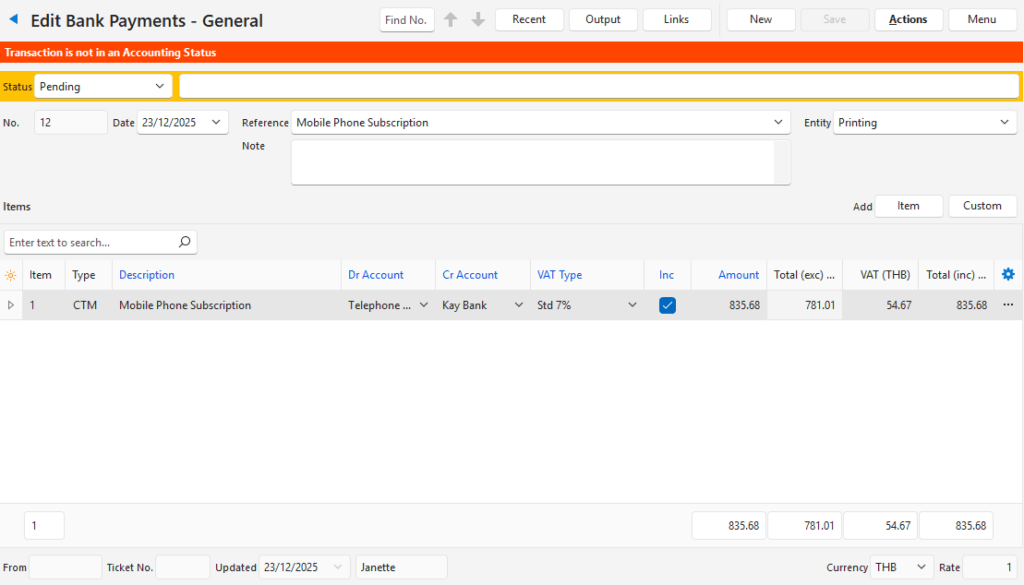The image size is (1024, 585).
Task: Click the New button
Action: pos(760,20)
